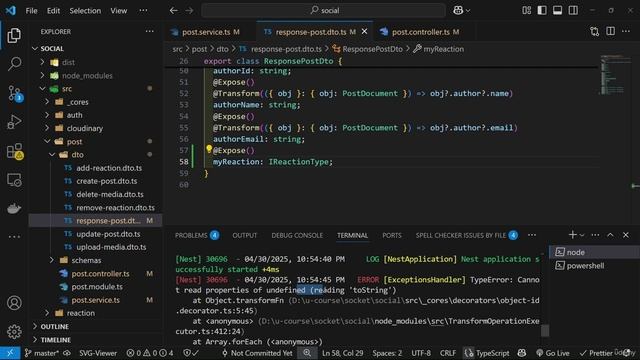
Task: Collapse the src folder
Action: click(x=42, y=89)
